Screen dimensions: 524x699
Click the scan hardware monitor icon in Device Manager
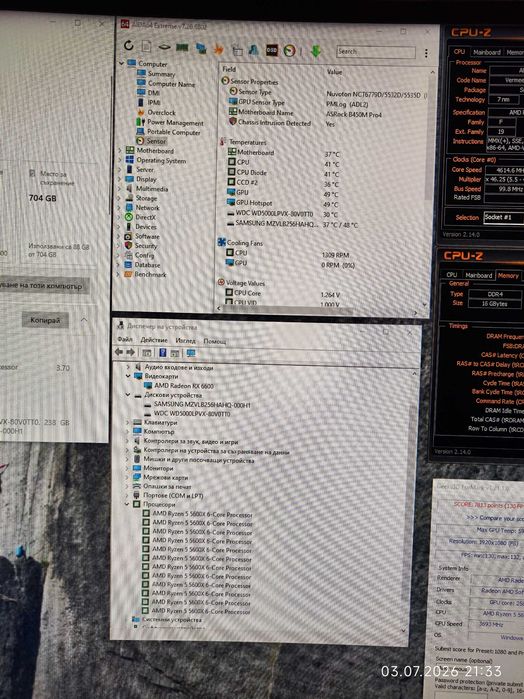[191, 354]
